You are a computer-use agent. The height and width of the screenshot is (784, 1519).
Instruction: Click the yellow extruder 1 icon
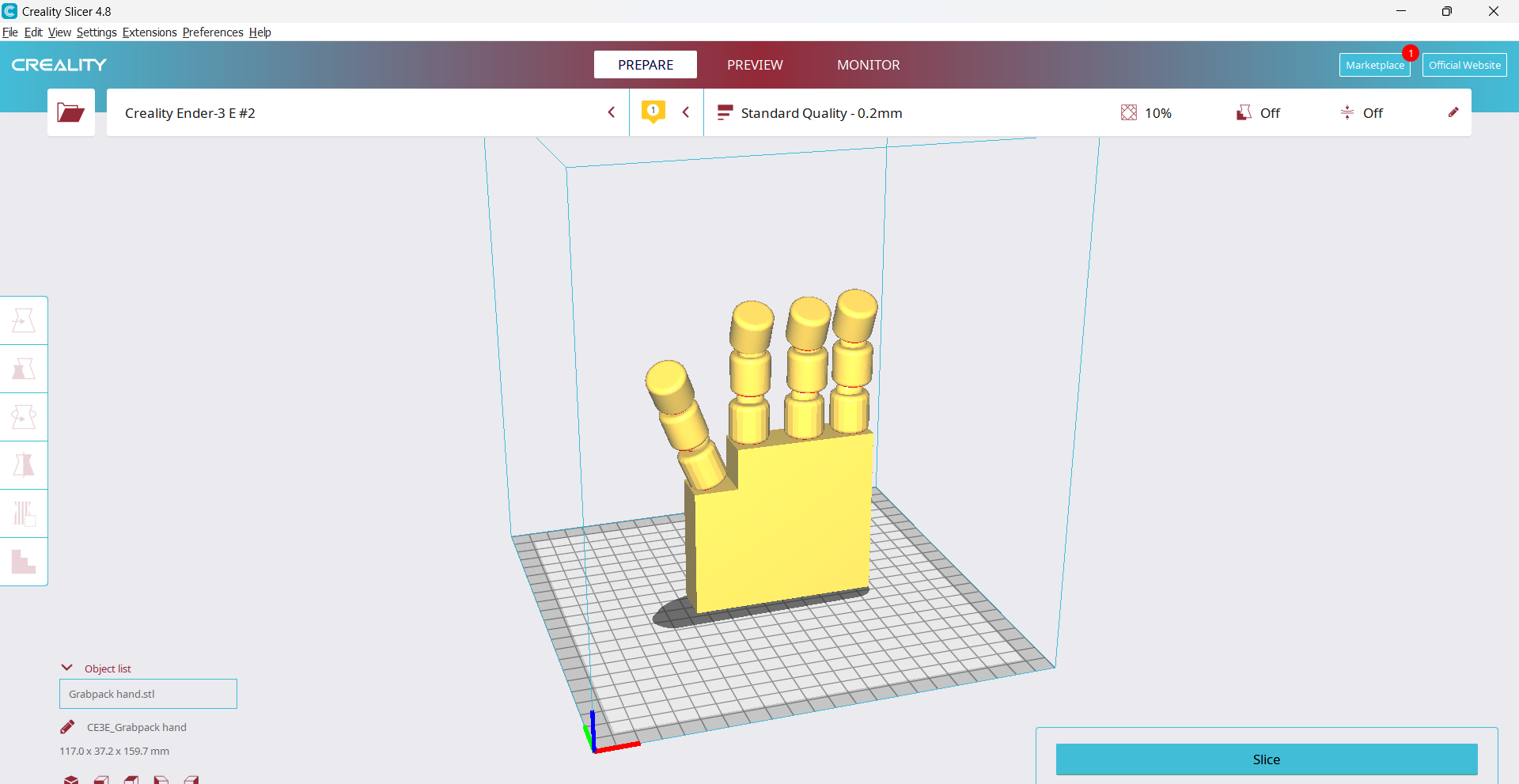pos(653,112)
